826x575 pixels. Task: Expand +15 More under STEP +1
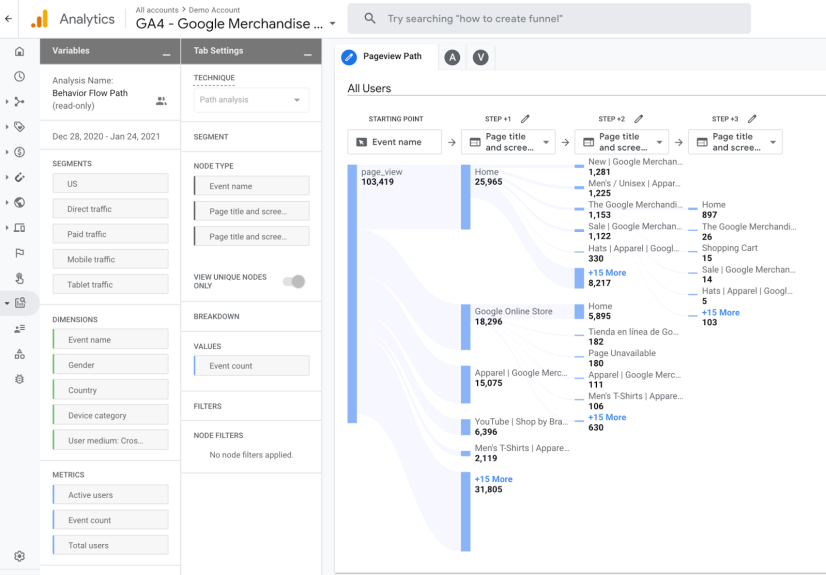tap(494, 479)
